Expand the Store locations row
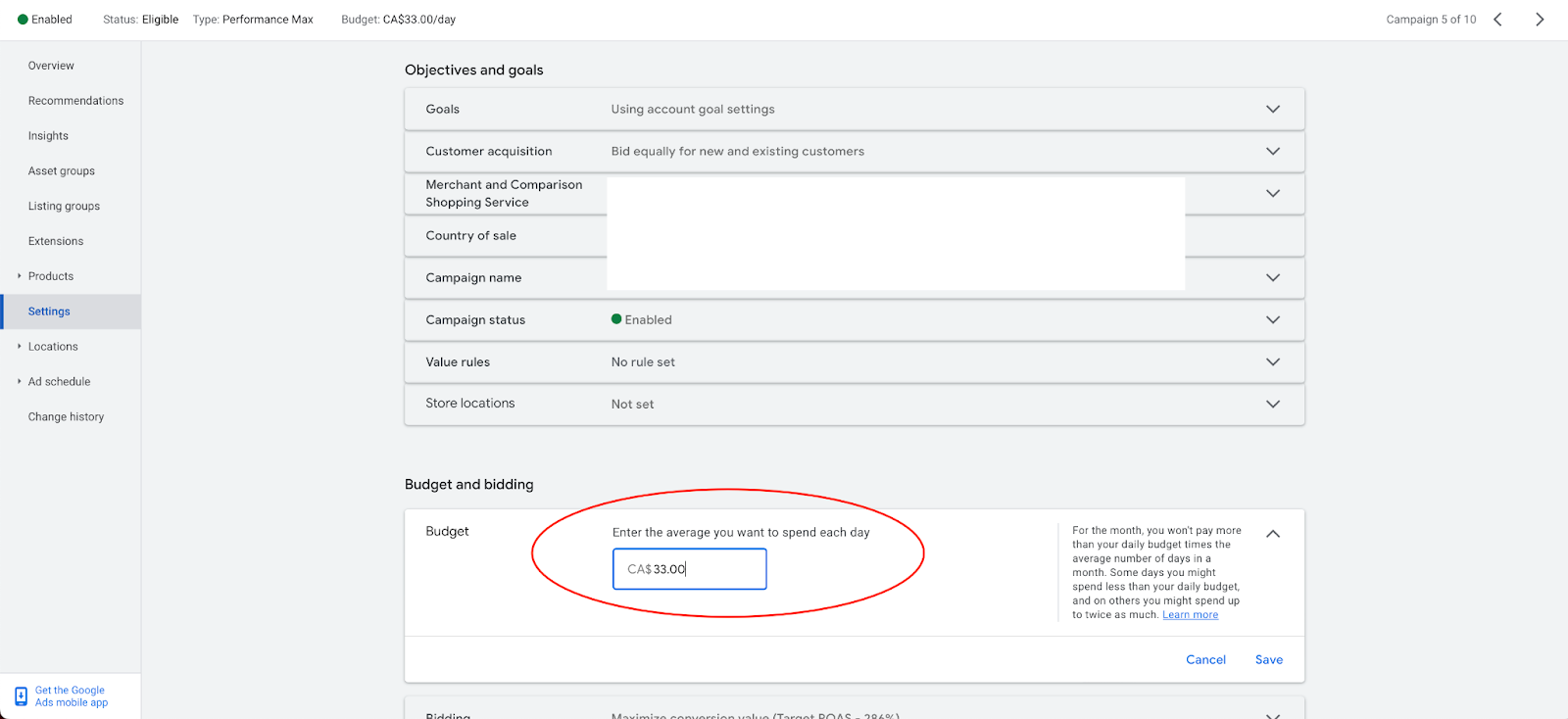1568x719 pixels. 1272,404
